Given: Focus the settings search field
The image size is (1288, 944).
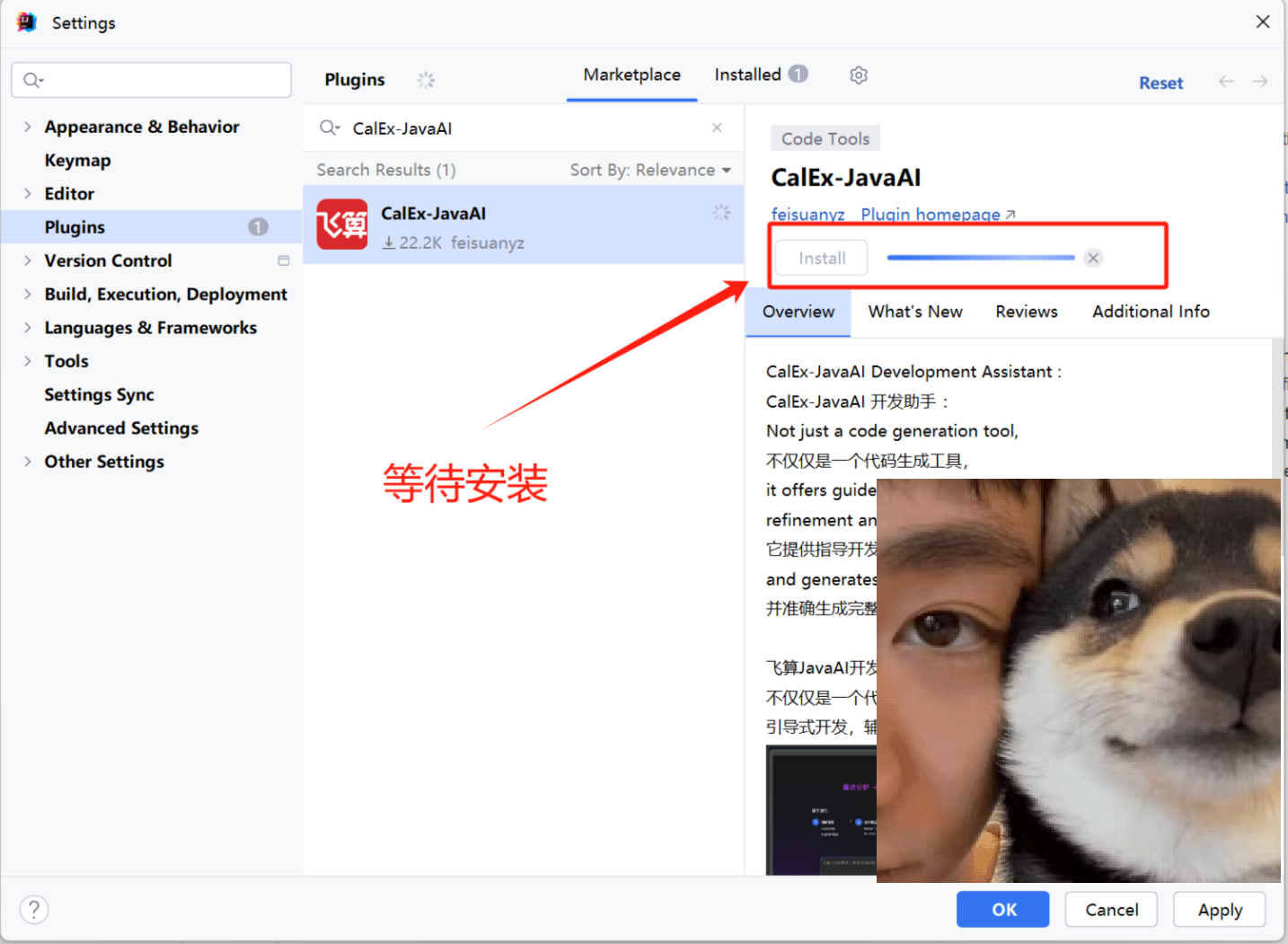Looking at the screenshot, I should (152, 80).
